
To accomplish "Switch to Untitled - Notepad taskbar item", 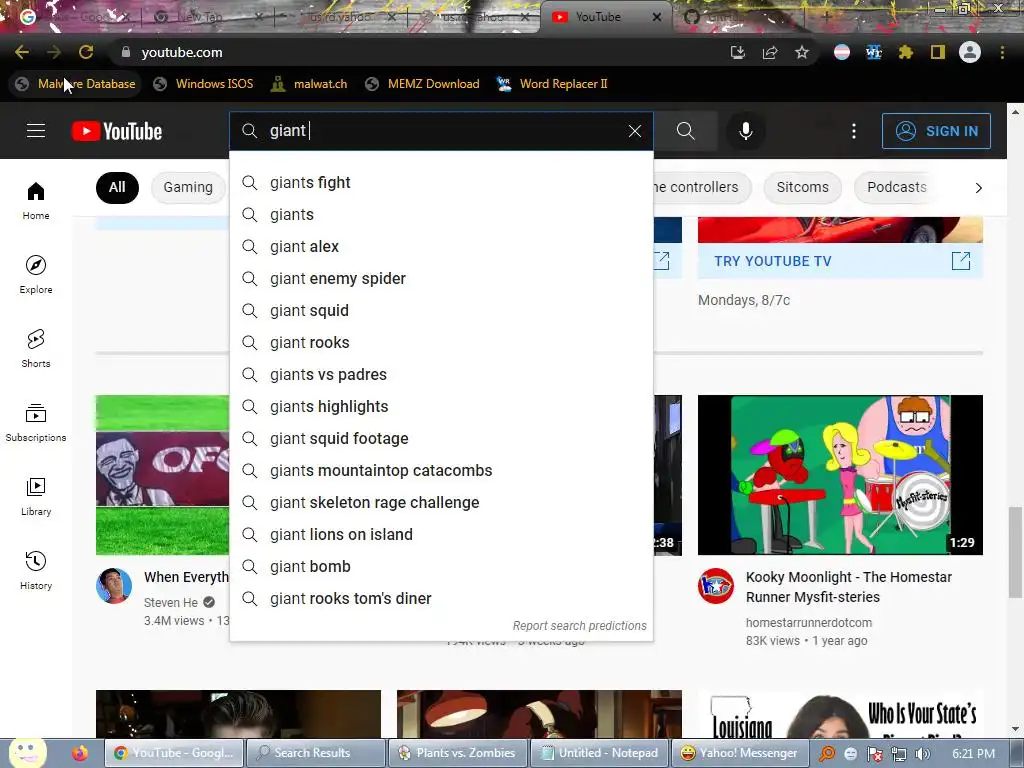I will pos(600,753).
